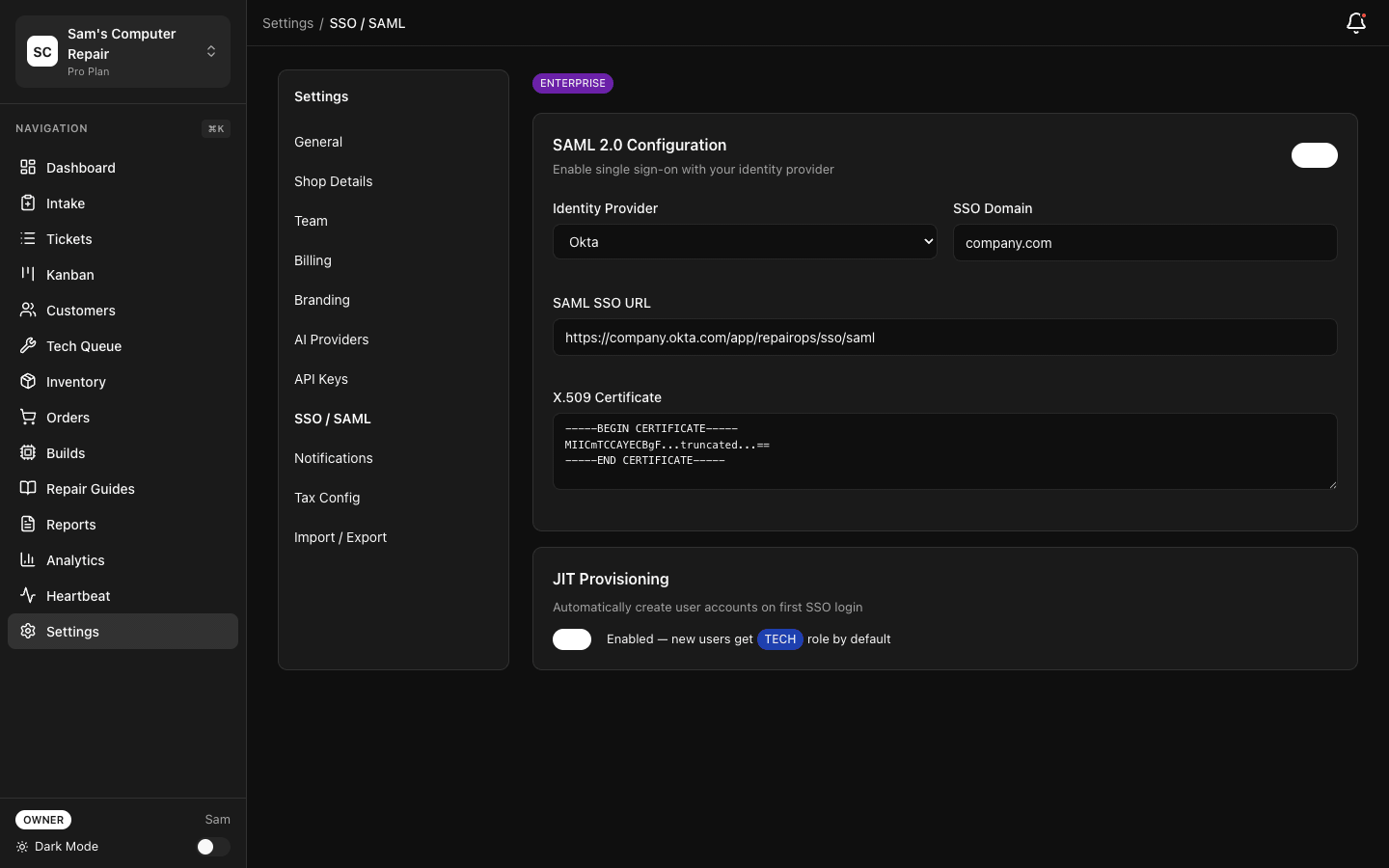Viewport: 1389px width, 868px height.
Task: Open Inventory from the sidebar
Action: pos(75,382)
